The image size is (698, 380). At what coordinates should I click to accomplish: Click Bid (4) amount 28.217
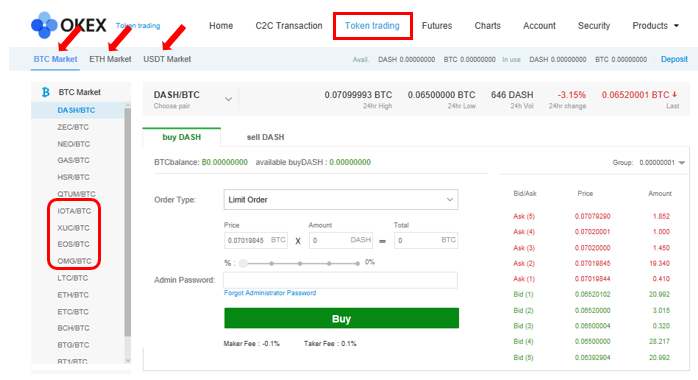click(x=659, y=342)
